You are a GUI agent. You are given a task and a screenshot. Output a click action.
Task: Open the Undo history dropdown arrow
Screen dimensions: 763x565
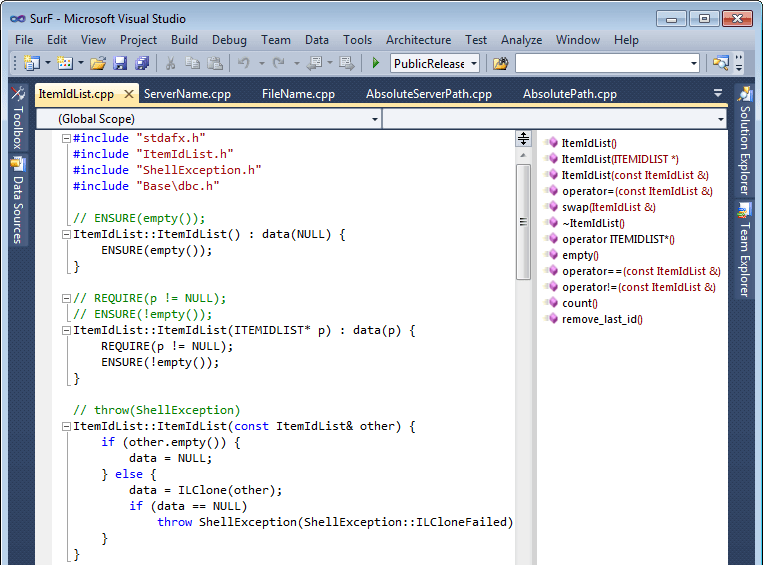coord(261,63)
